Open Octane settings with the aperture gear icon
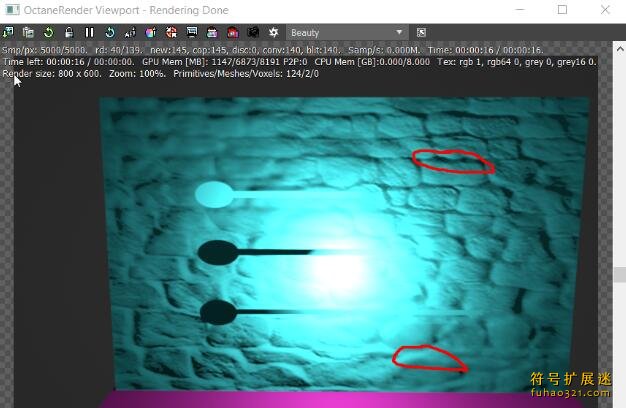 pos(273,32)
